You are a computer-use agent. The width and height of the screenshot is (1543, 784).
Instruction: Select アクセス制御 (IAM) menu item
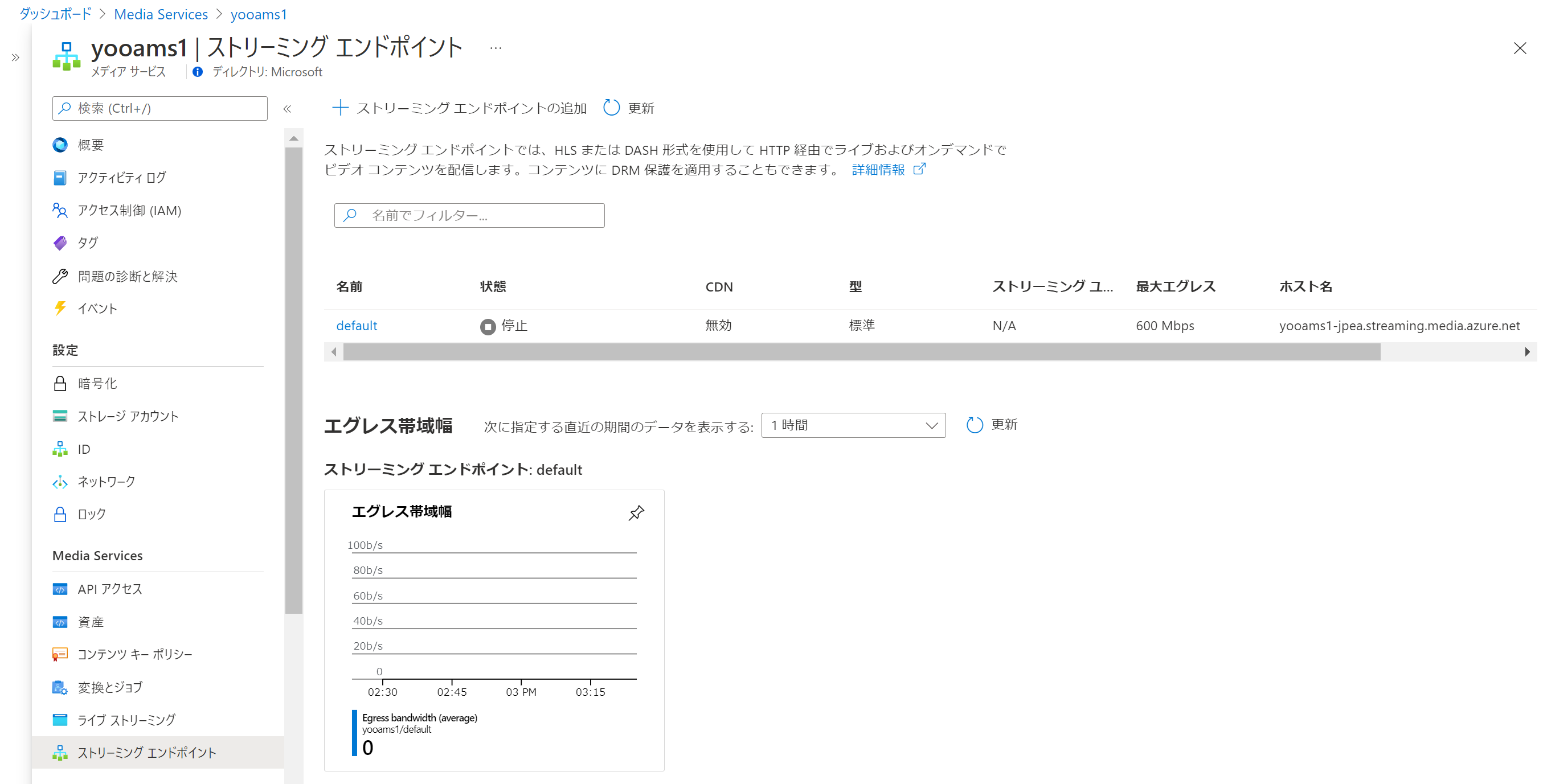point(129,210)
